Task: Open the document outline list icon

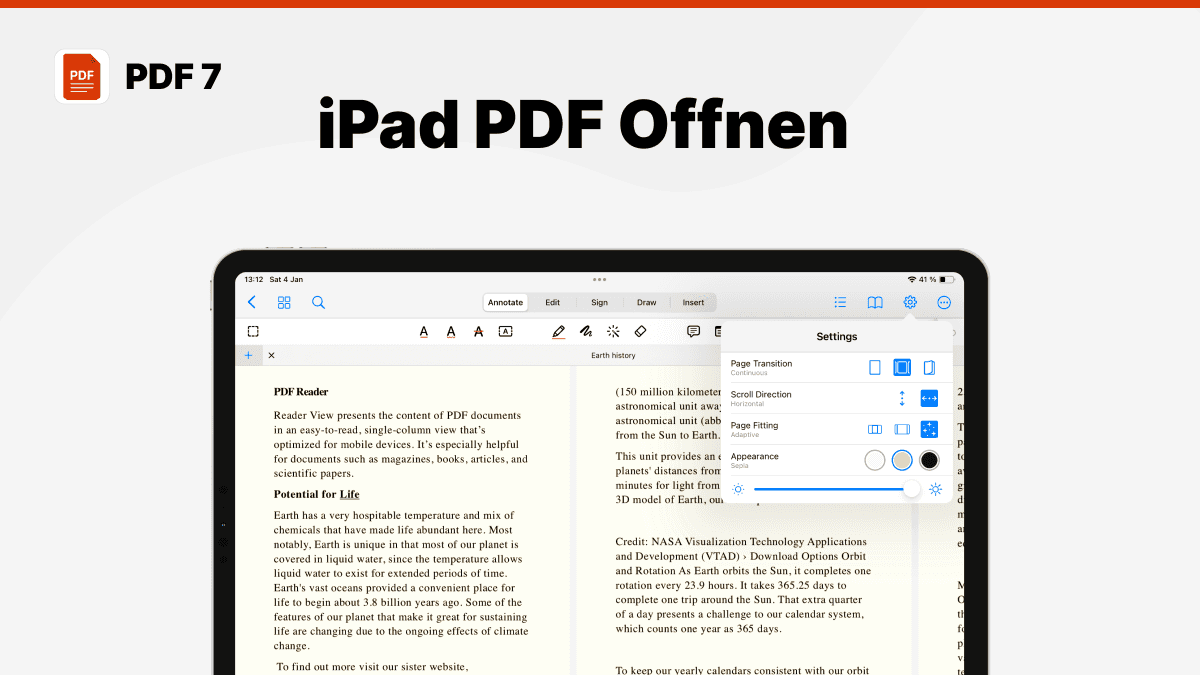Action: 840,302
